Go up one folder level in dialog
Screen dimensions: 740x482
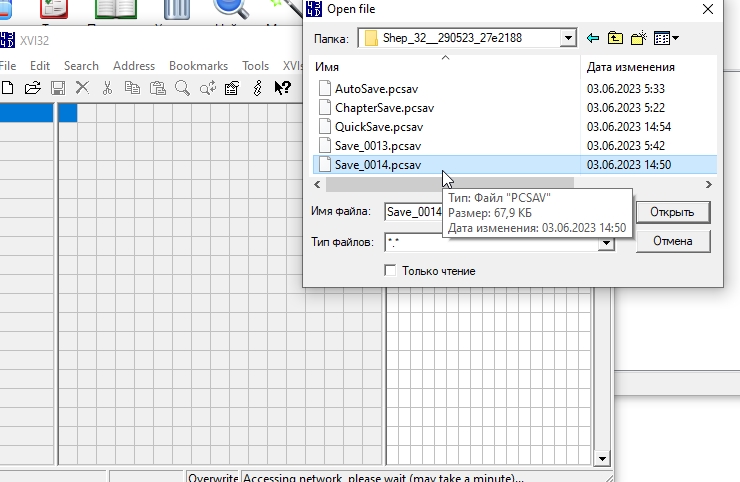(615, 38)
